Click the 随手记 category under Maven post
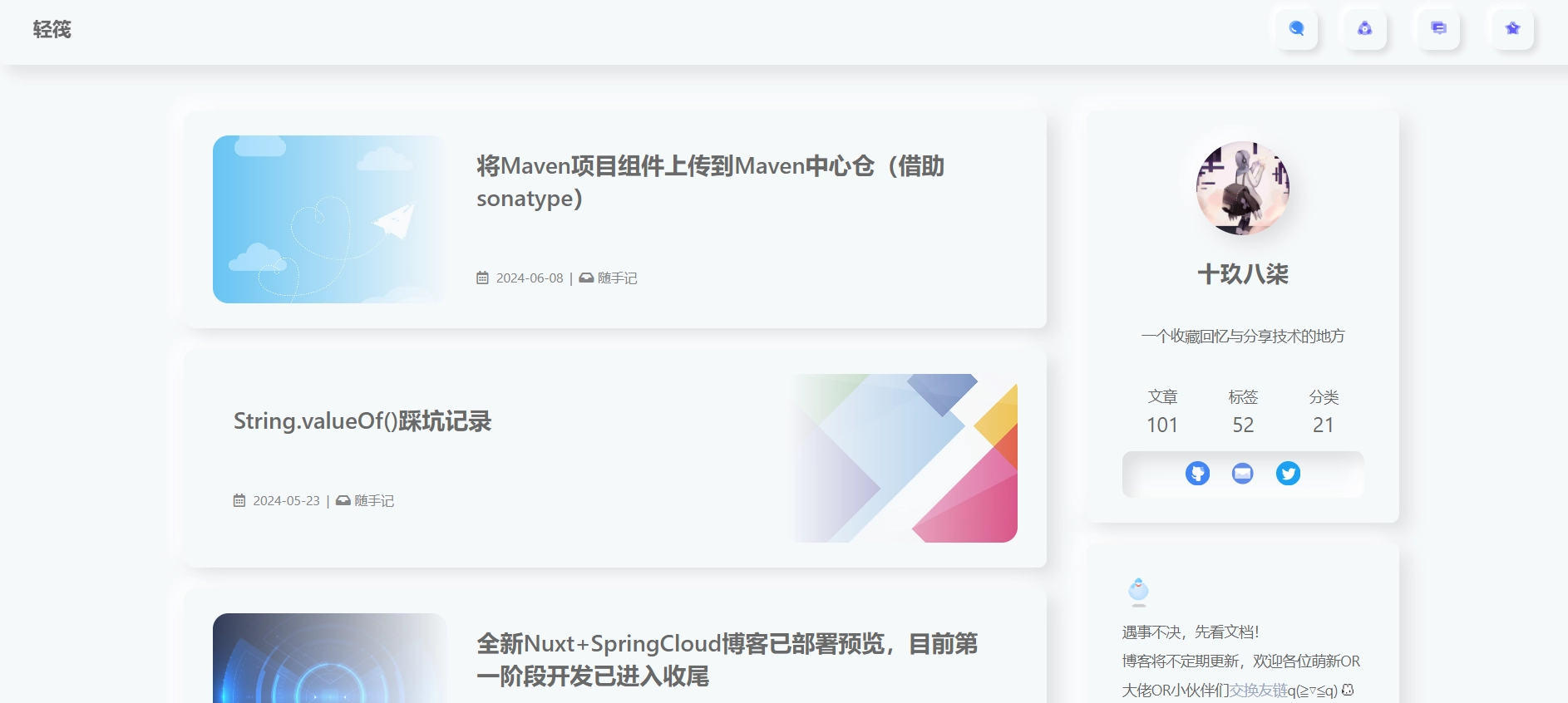The height and width of the screenshot is (703, 1568). pos(617,278)
